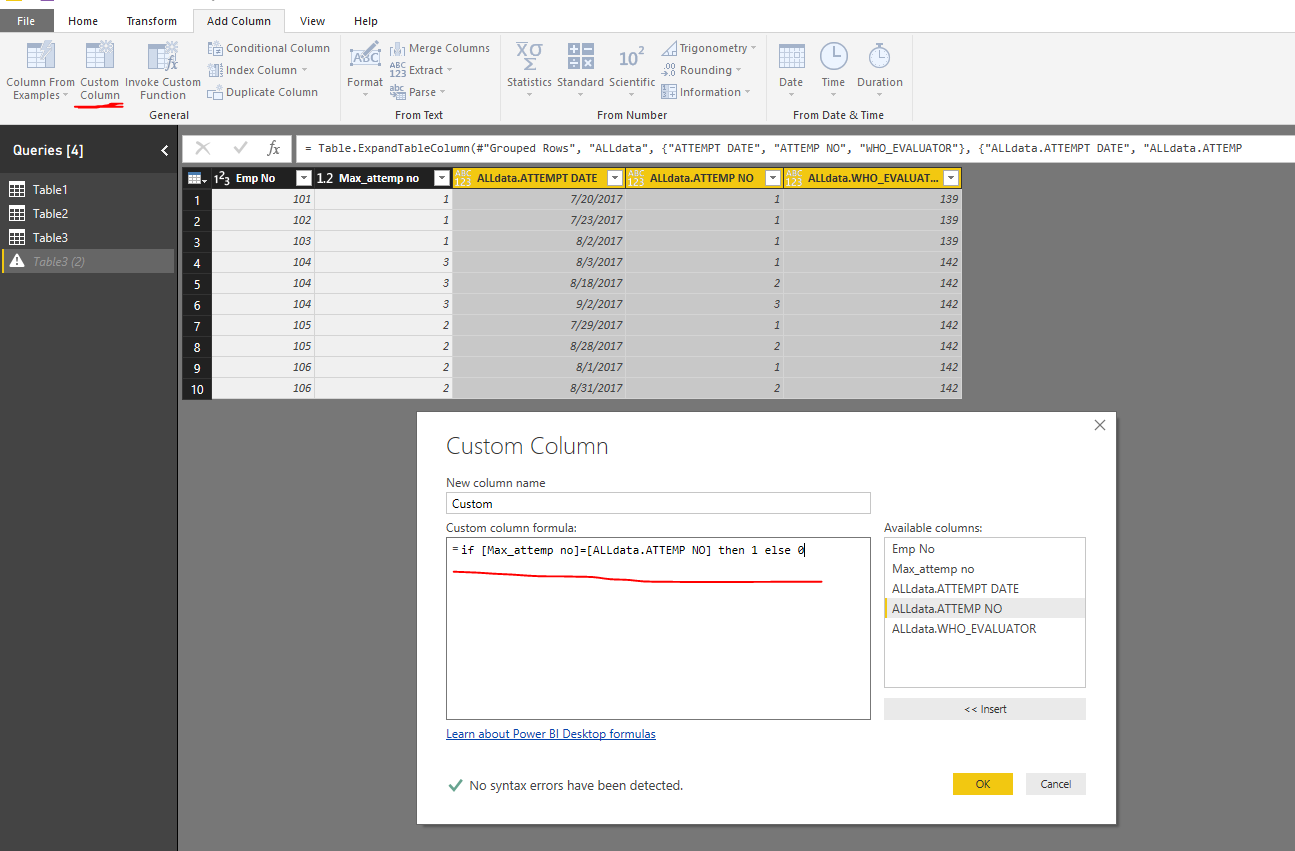The width and height of the screenshot is (1295, 851).
Task: Open the File menu
Action: click(26, 21)
